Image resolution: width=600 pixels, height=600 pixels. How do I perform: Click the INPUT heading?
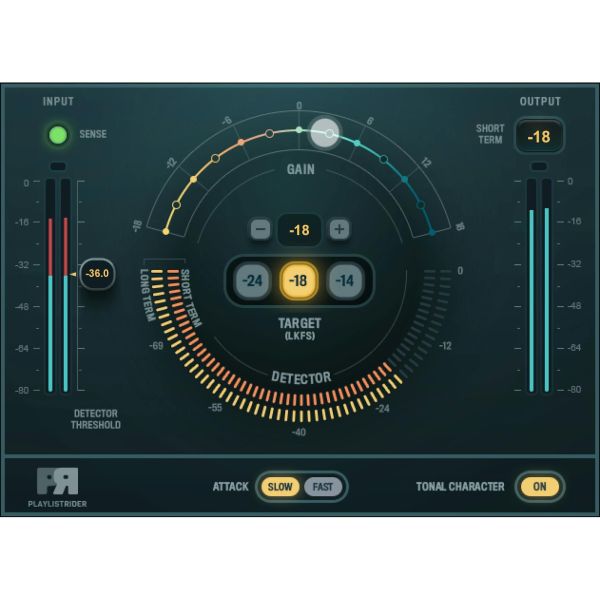pyautogui.click(x=58, y=102)
